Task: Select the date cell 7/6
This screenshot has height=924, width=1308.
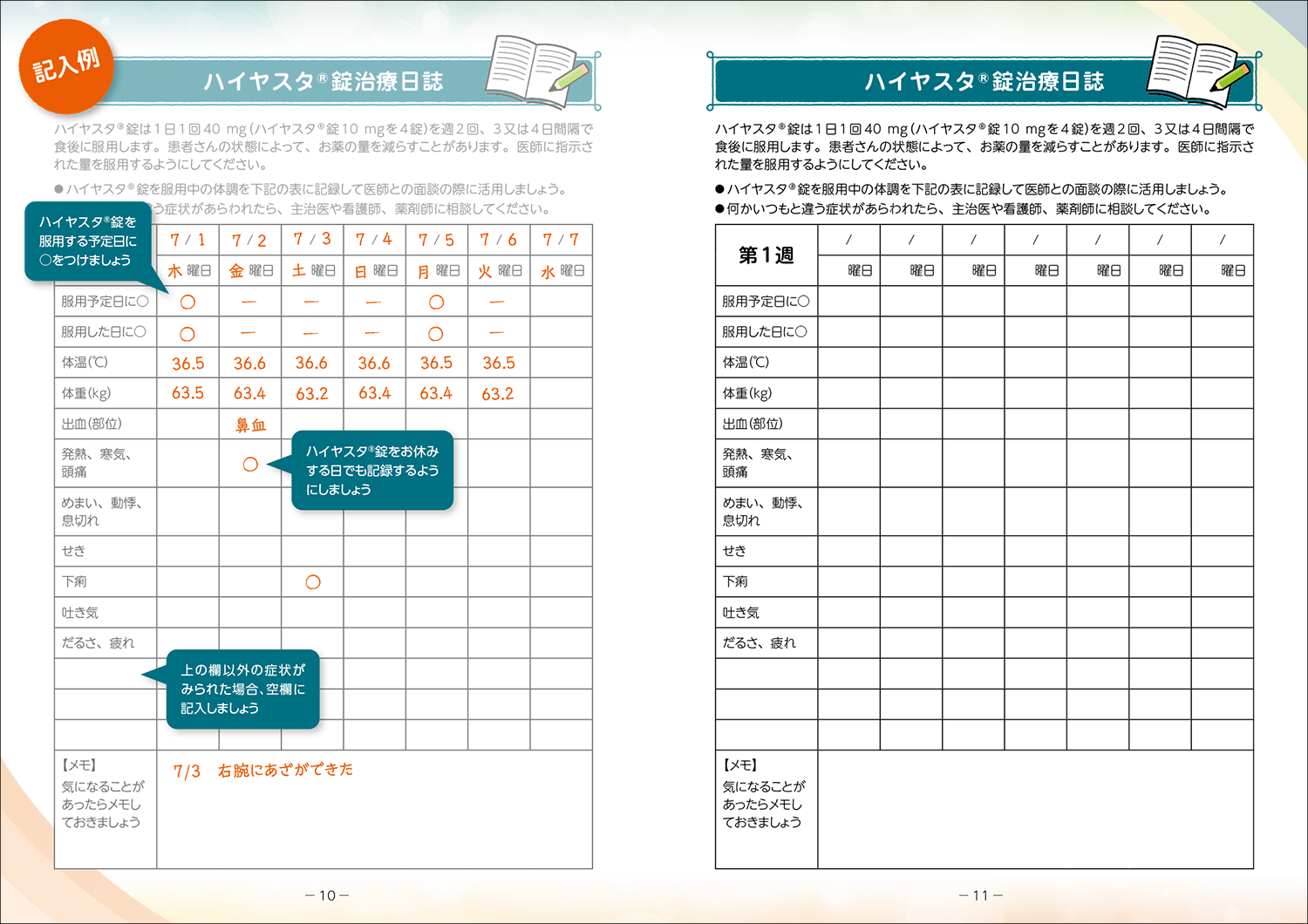Action: coord(499,240)
